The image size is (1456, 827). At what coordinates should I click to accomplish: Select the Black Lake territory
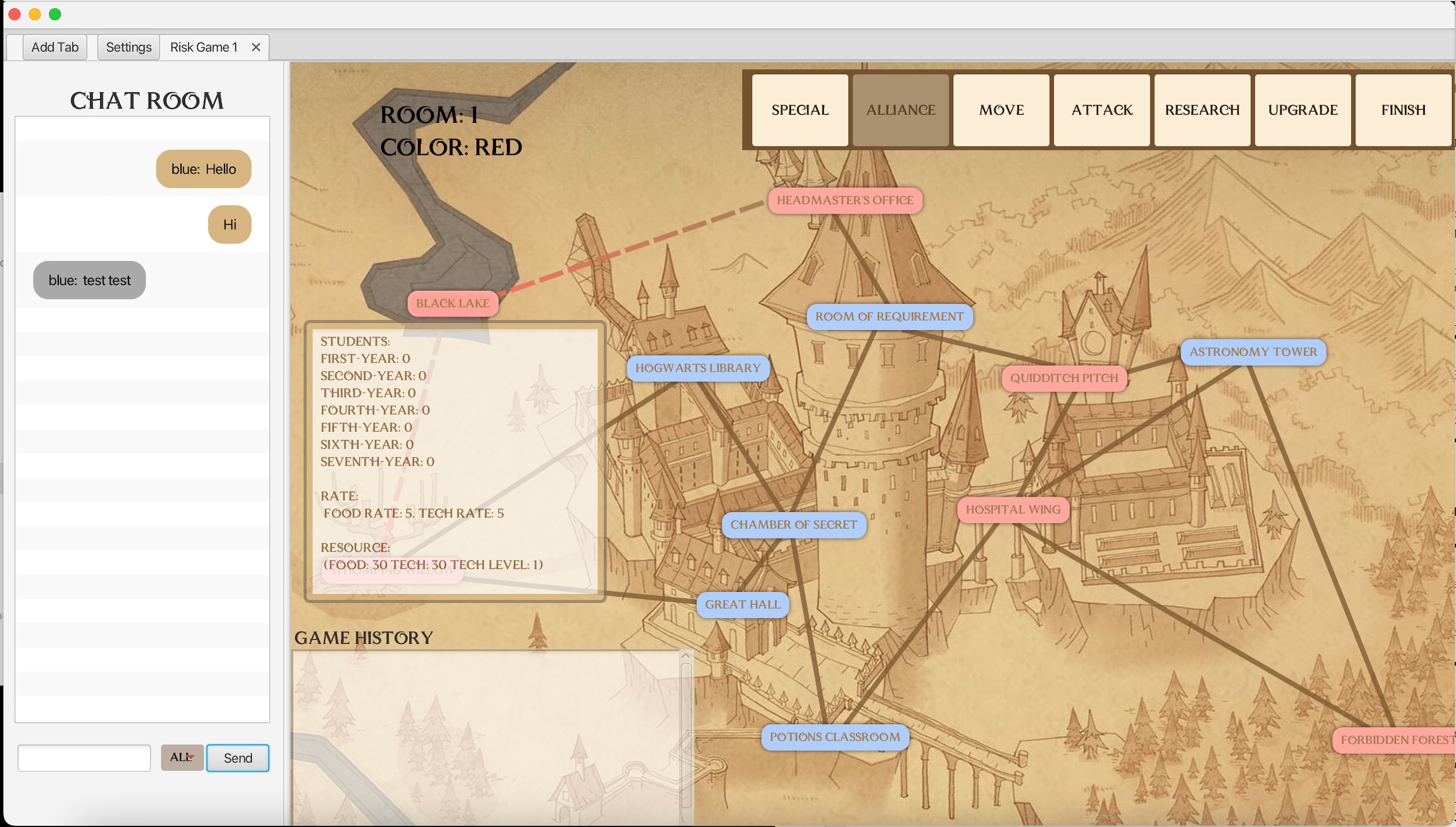(x=453, y=303)
